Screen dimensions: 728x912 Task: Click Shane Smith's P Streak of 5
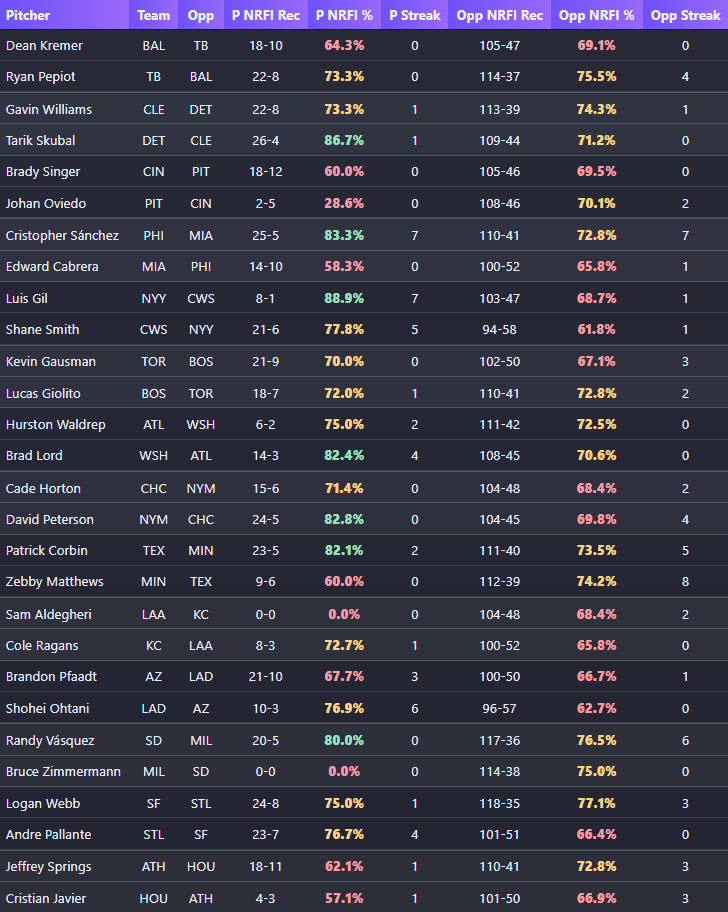(415, 329)
